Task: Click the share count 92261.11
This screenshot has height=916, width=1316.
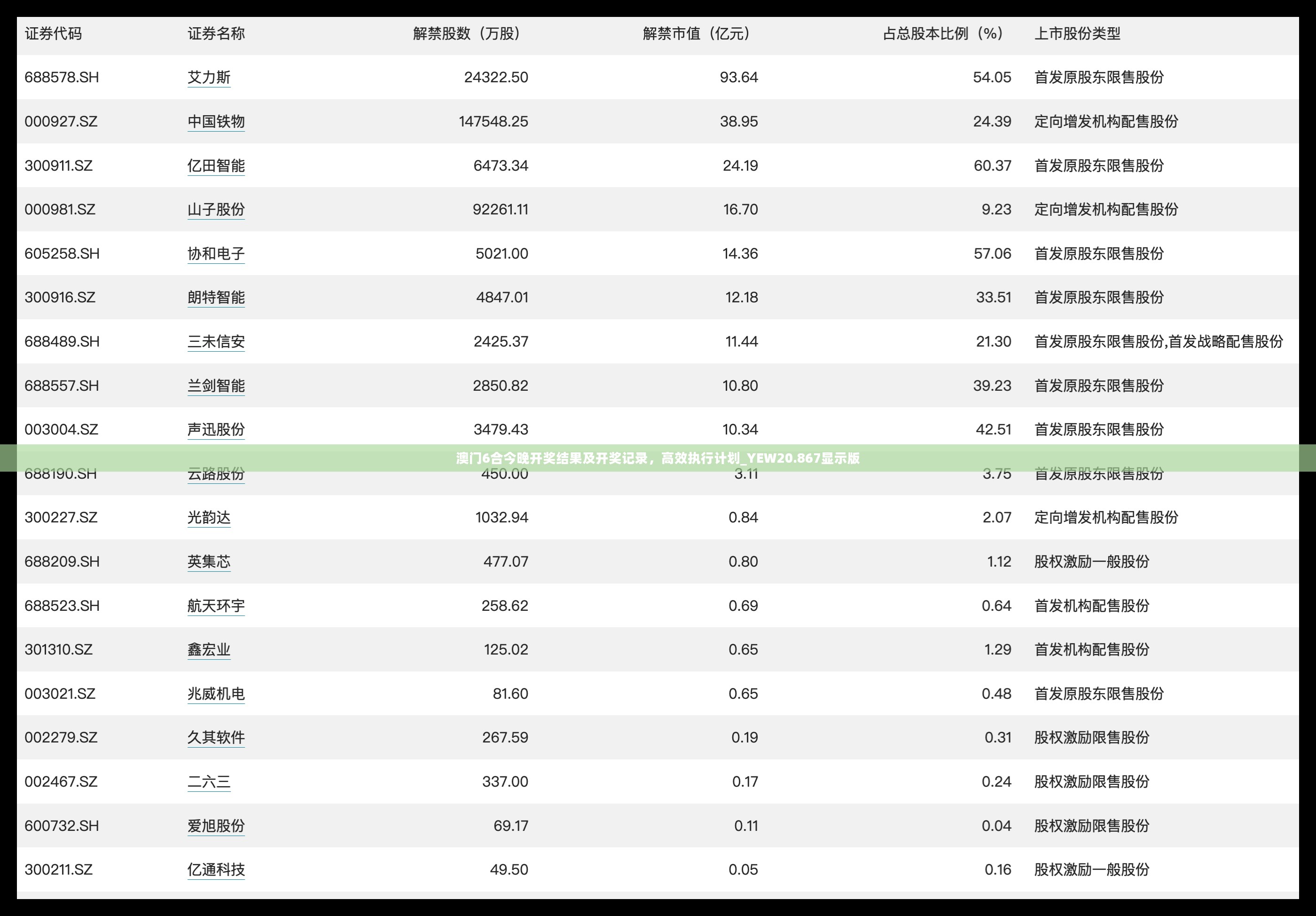Action: 501,209
